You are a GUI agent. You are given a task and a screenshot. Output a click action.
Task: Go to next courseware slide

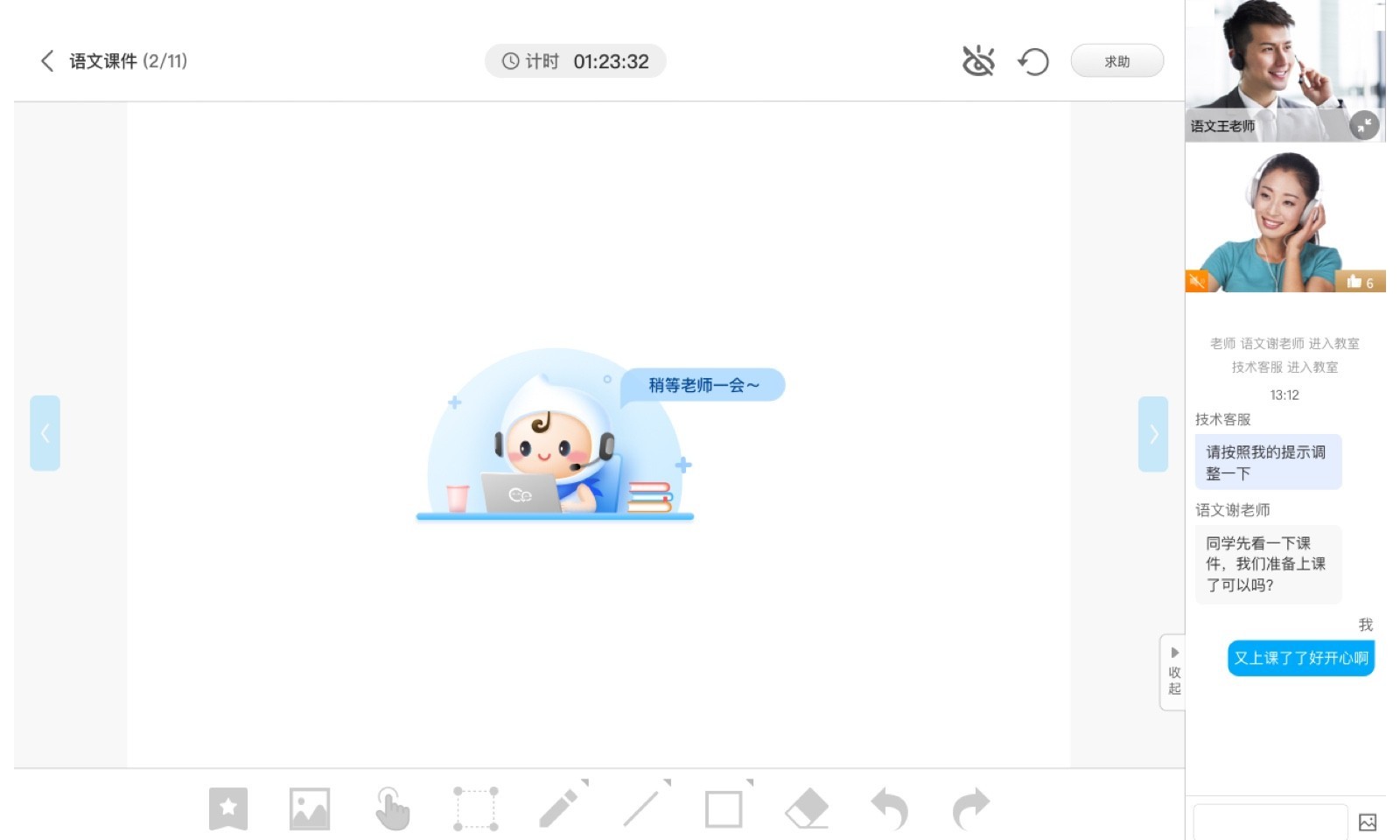[x=1153, y=434]
